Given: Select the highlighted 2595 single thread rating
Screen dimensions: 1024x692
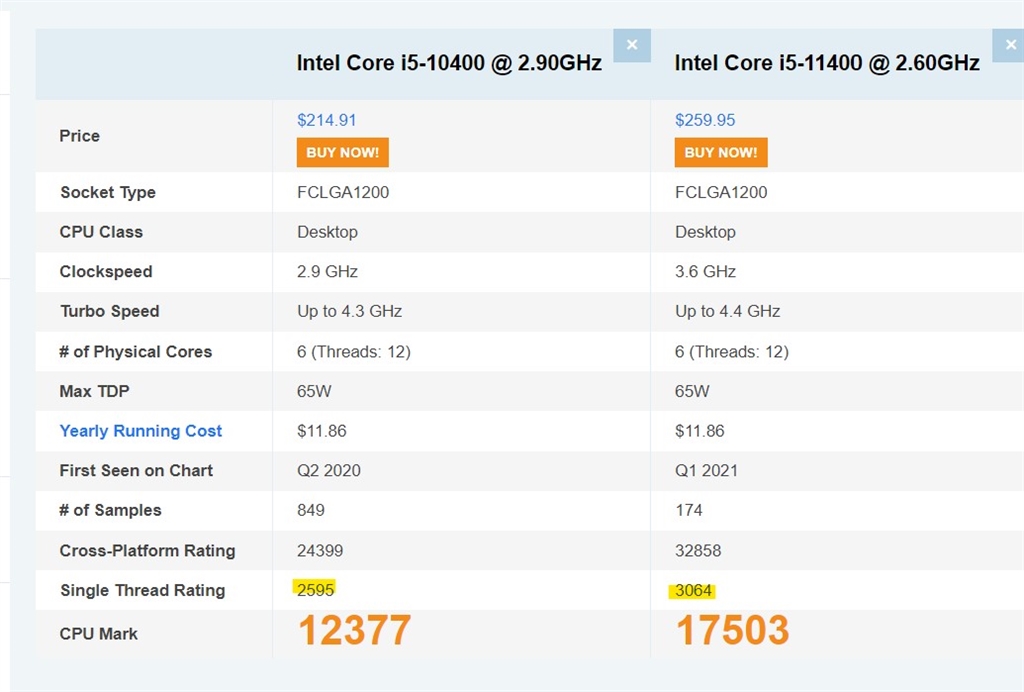Looking at the screenshot, I should point(315,590).
